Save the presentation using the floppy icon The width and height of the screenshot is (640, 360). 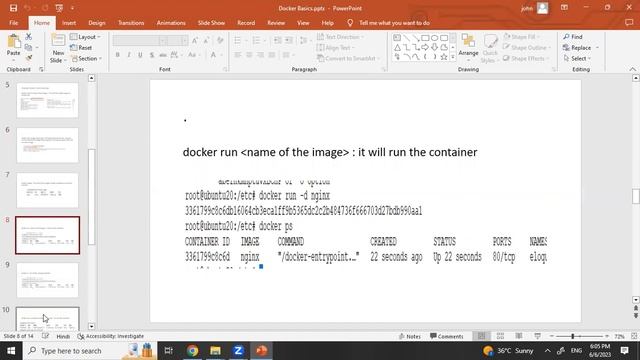(13, 8)
